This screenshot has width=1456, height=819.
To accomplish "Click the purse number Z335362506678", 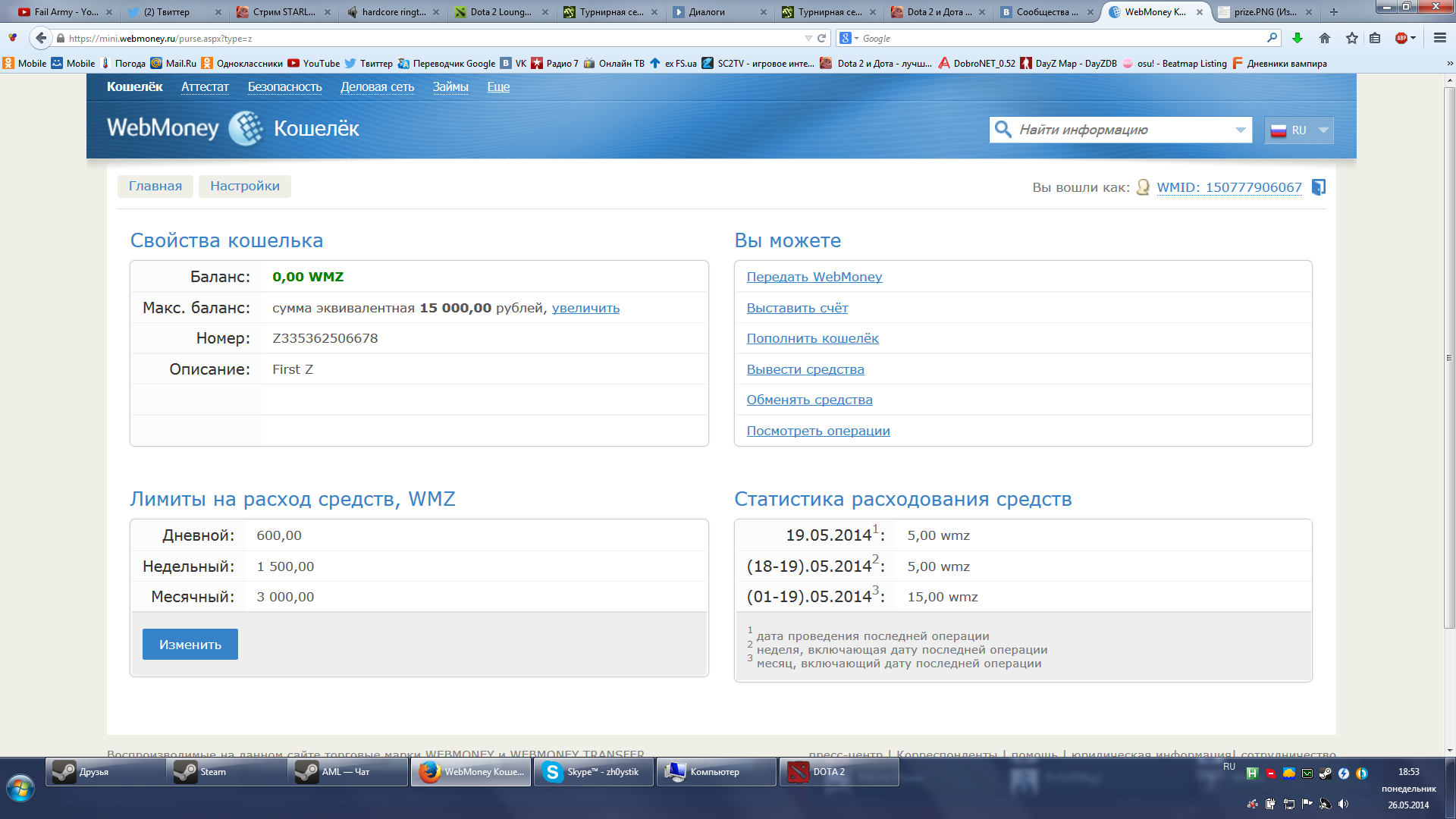I will pos(325,339).
